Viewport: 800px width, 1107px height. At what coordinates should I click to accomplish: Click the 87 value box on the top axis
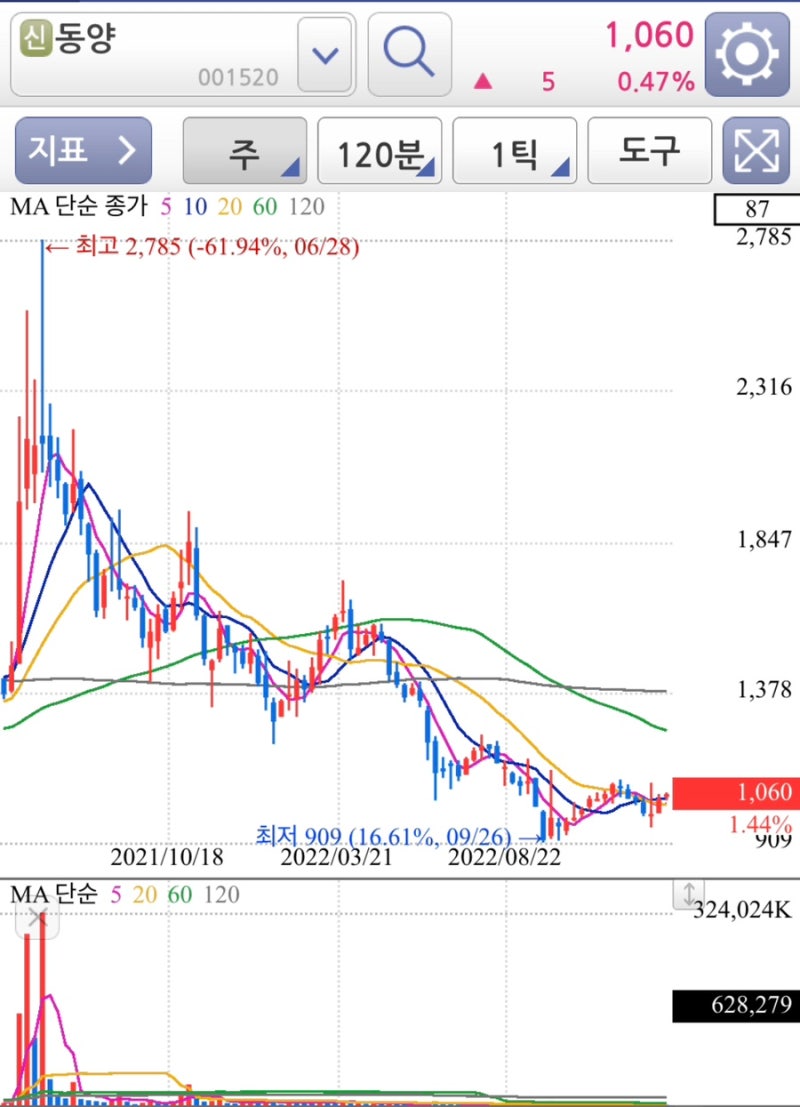coord(756,210)
